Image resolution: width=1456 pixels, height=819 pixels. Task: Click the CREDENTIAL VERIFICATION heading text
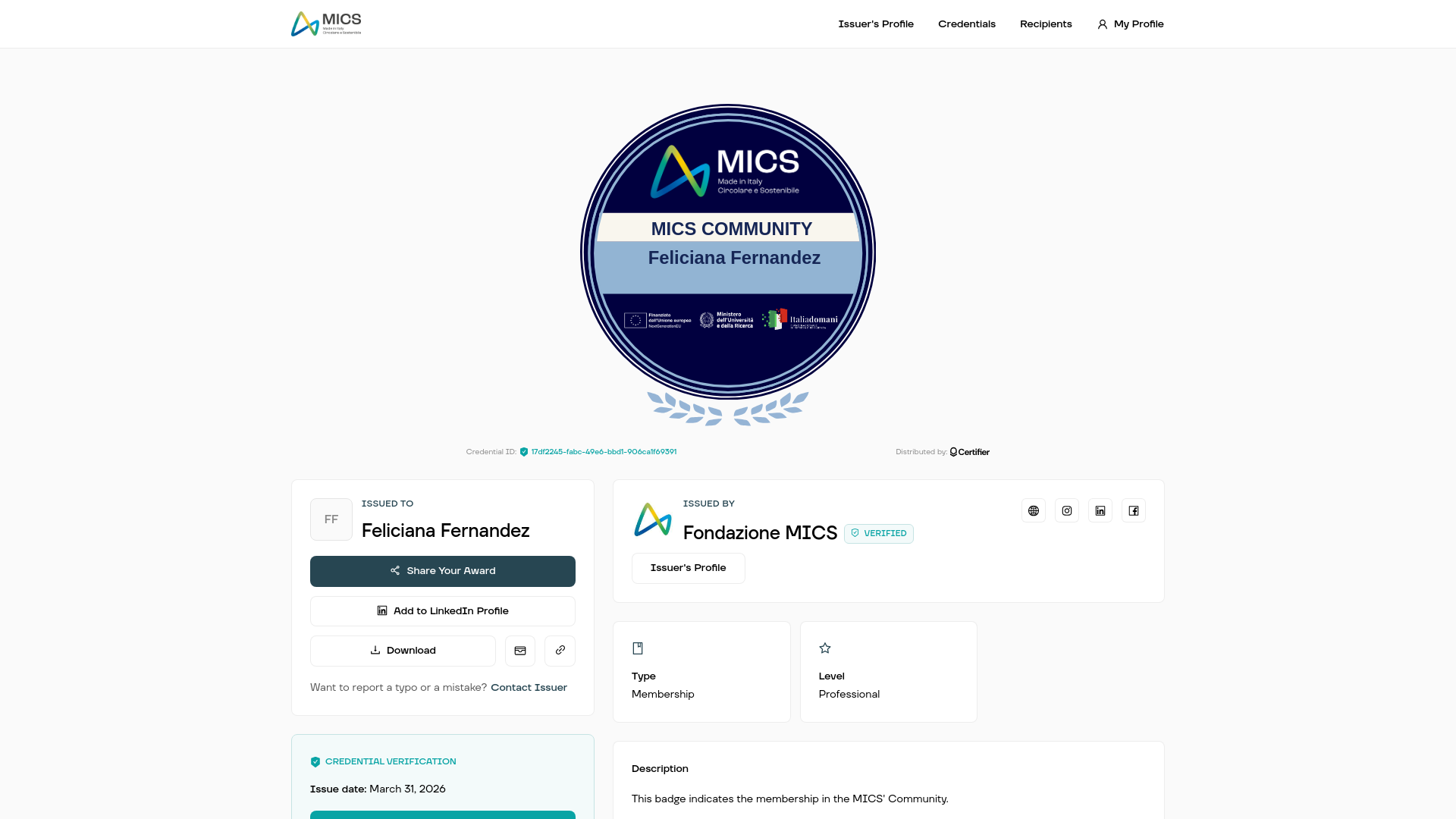pyautogui.click(x=391, y=762)
